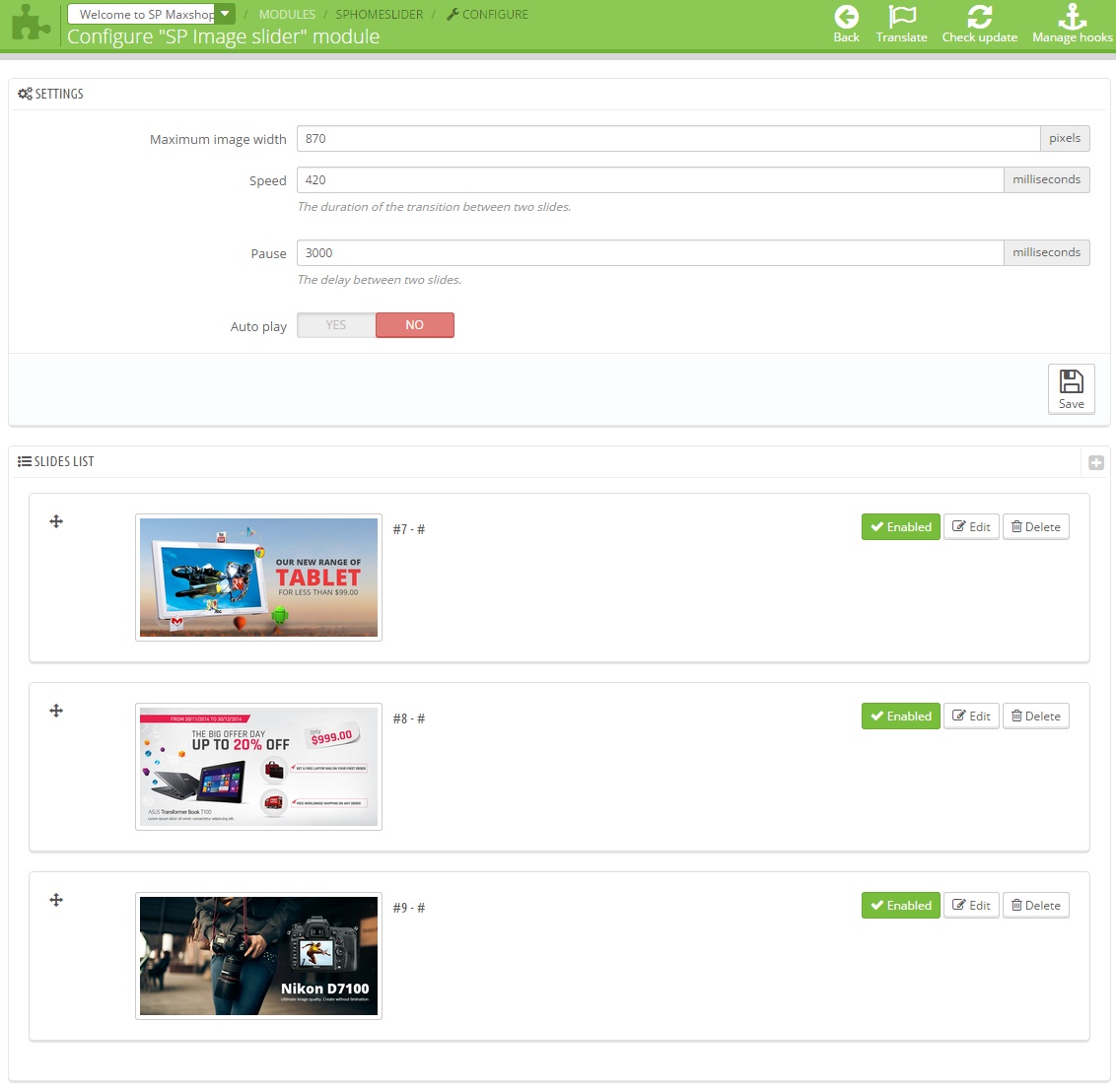The height and width of the screenshot is (1092, 1116).
Task: Open the Nikon D7100 slide thumbnail
Action: [258, 956]
